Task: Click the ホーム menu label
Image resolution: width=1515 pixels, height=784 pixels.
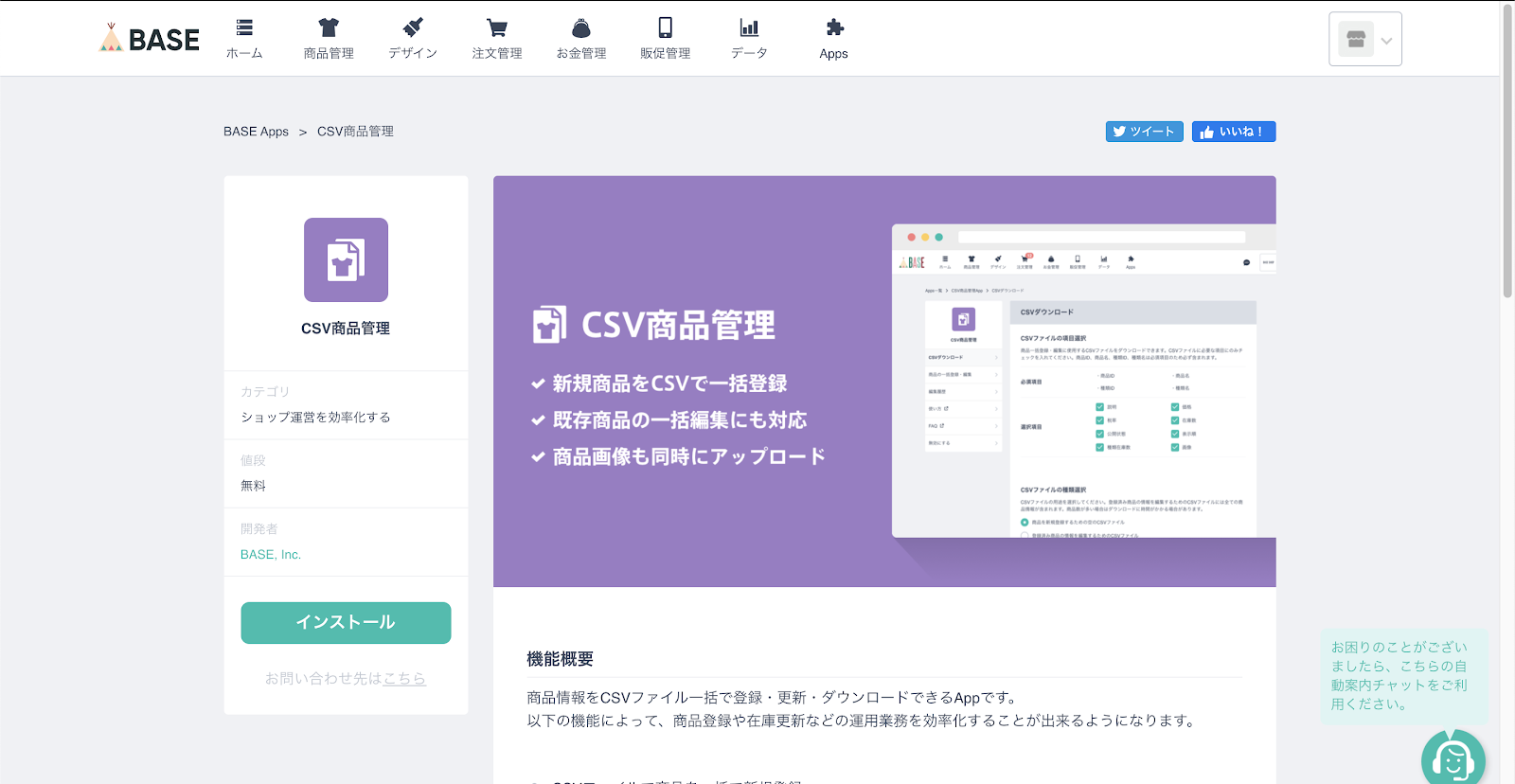Action: click(x=244, y=53)
